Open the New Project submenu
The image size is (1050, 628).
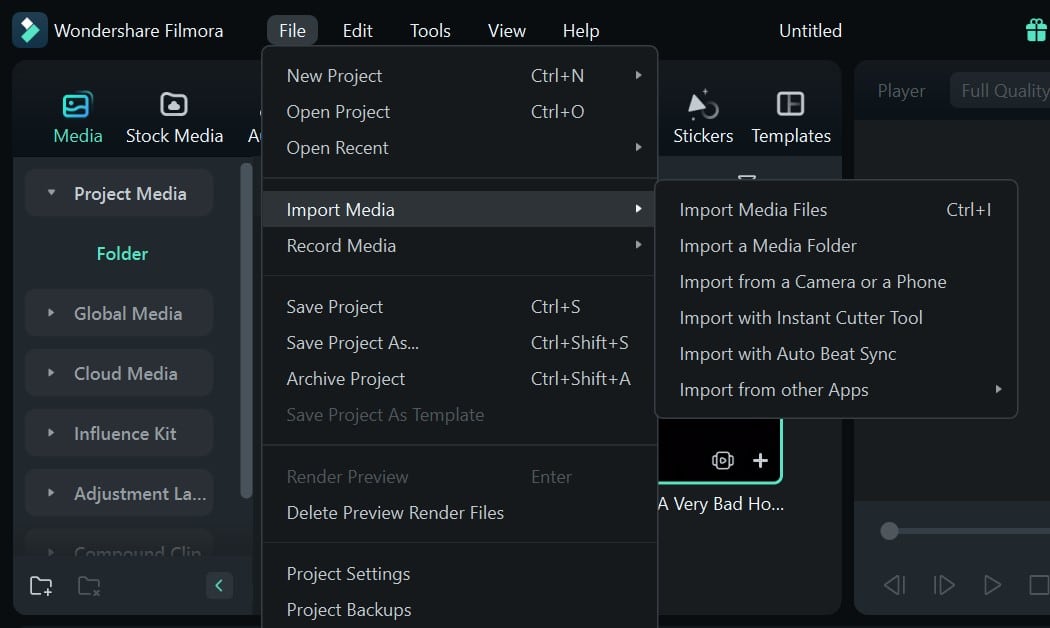tap(638, 75)
